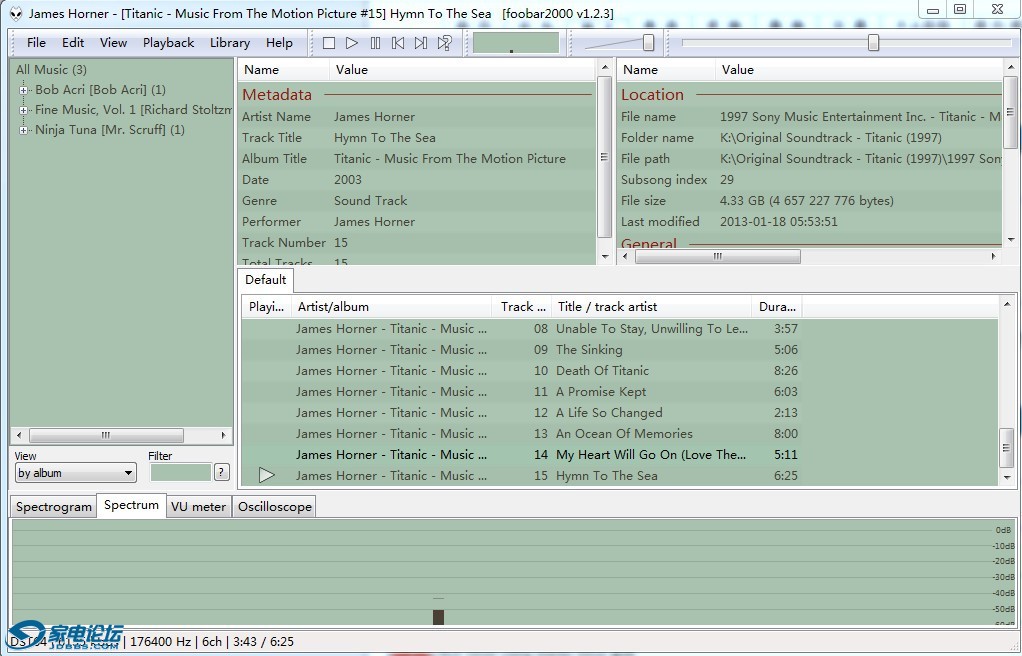Select the Spectrum tab
Screen dimensions: 1022x656
tap(131, 505)
